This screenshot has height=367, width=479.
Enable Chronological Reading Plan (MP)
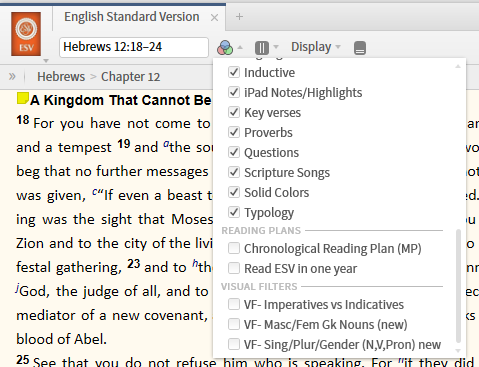pos(234,248)
